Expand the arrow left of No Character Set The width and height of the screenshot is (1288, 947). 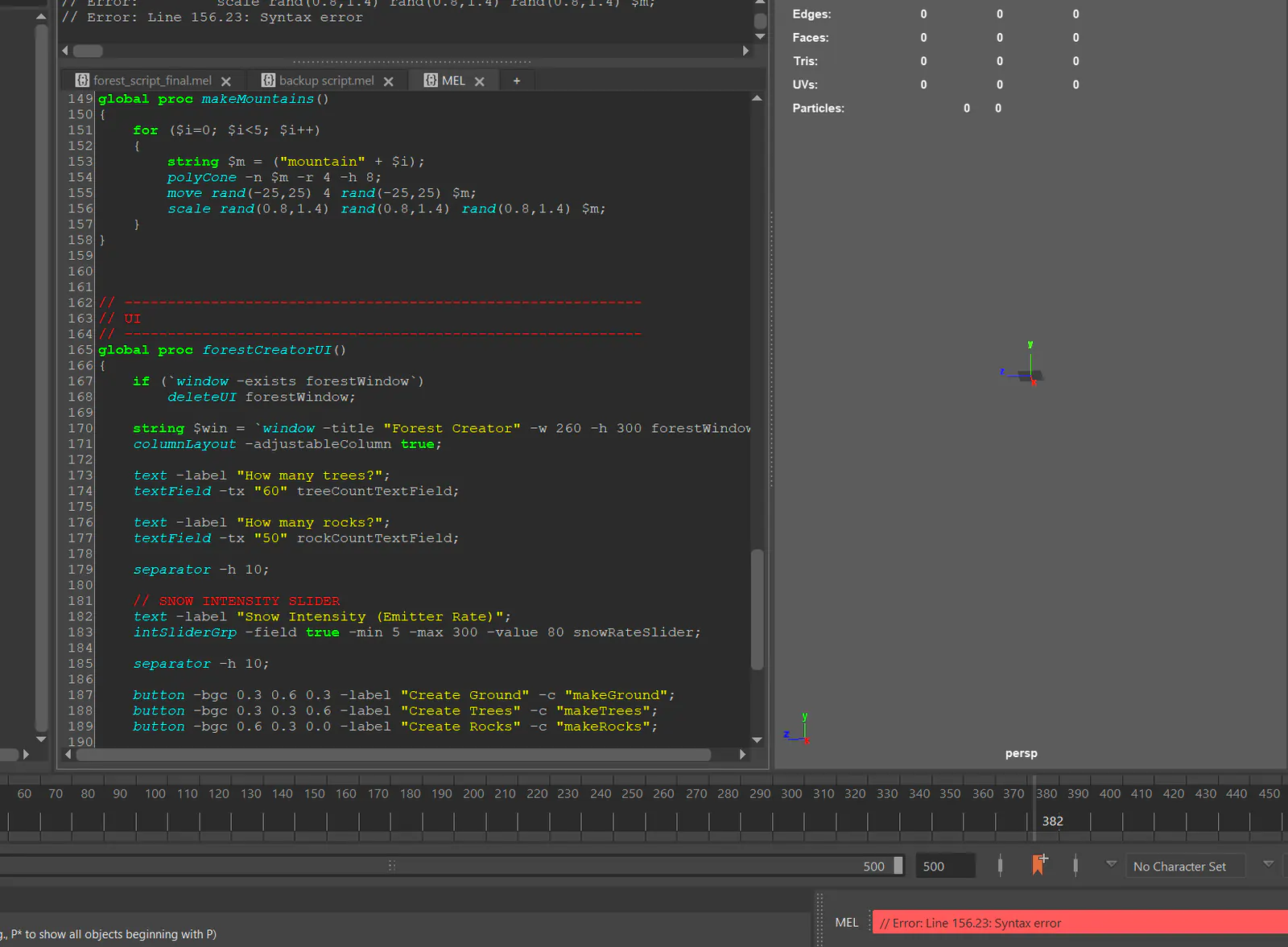(1111, 864)
